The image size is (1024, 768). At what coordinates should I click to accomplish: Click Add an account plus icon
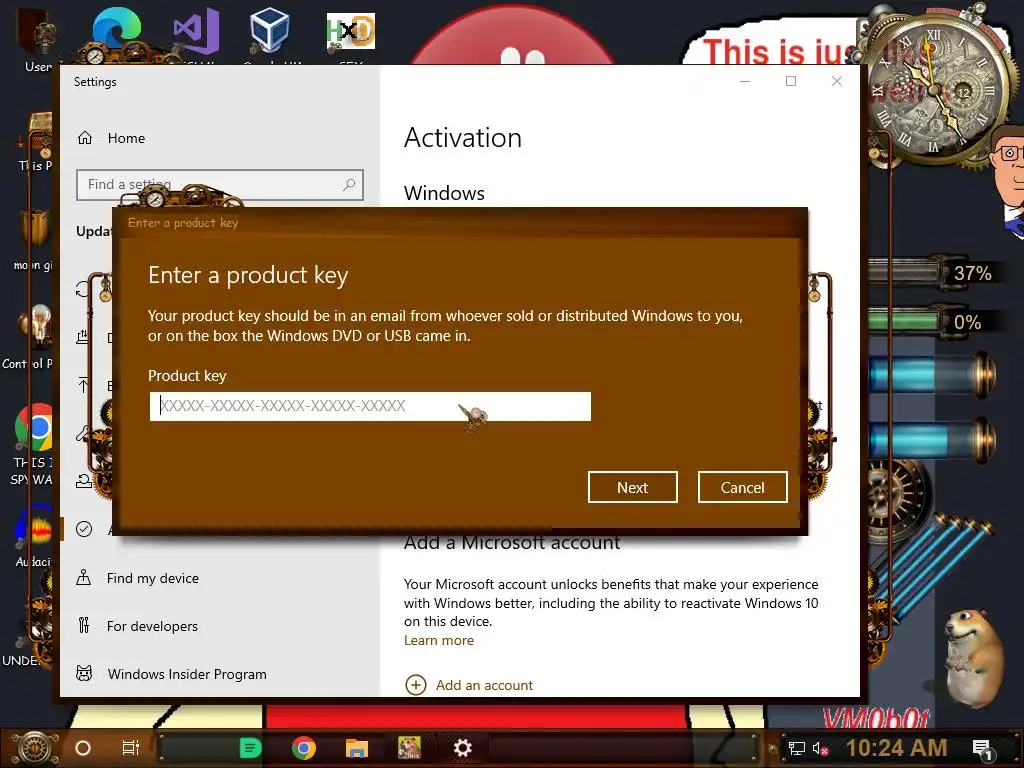tap(416, 685)
